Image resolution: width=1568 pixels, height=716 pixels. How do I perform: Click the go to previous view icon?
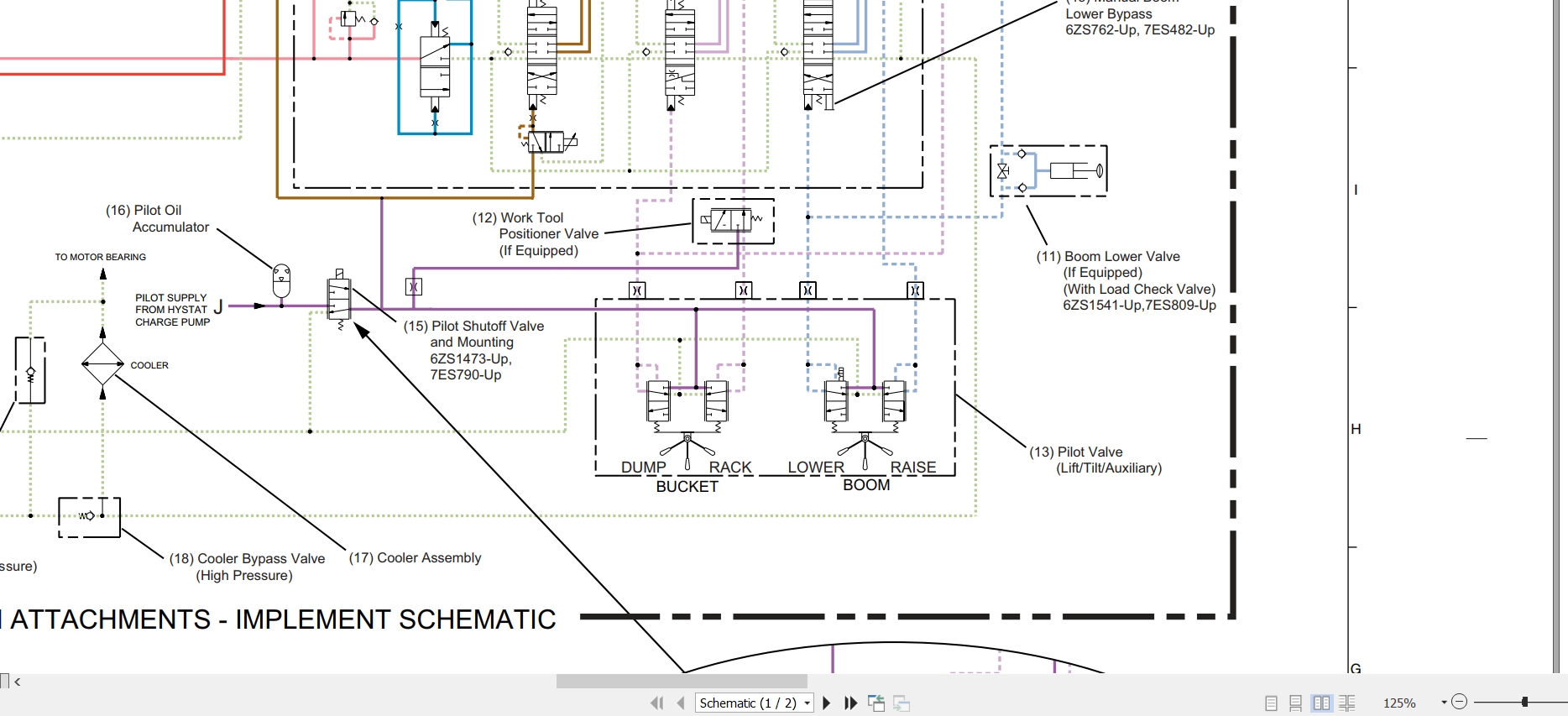point(876,703)
